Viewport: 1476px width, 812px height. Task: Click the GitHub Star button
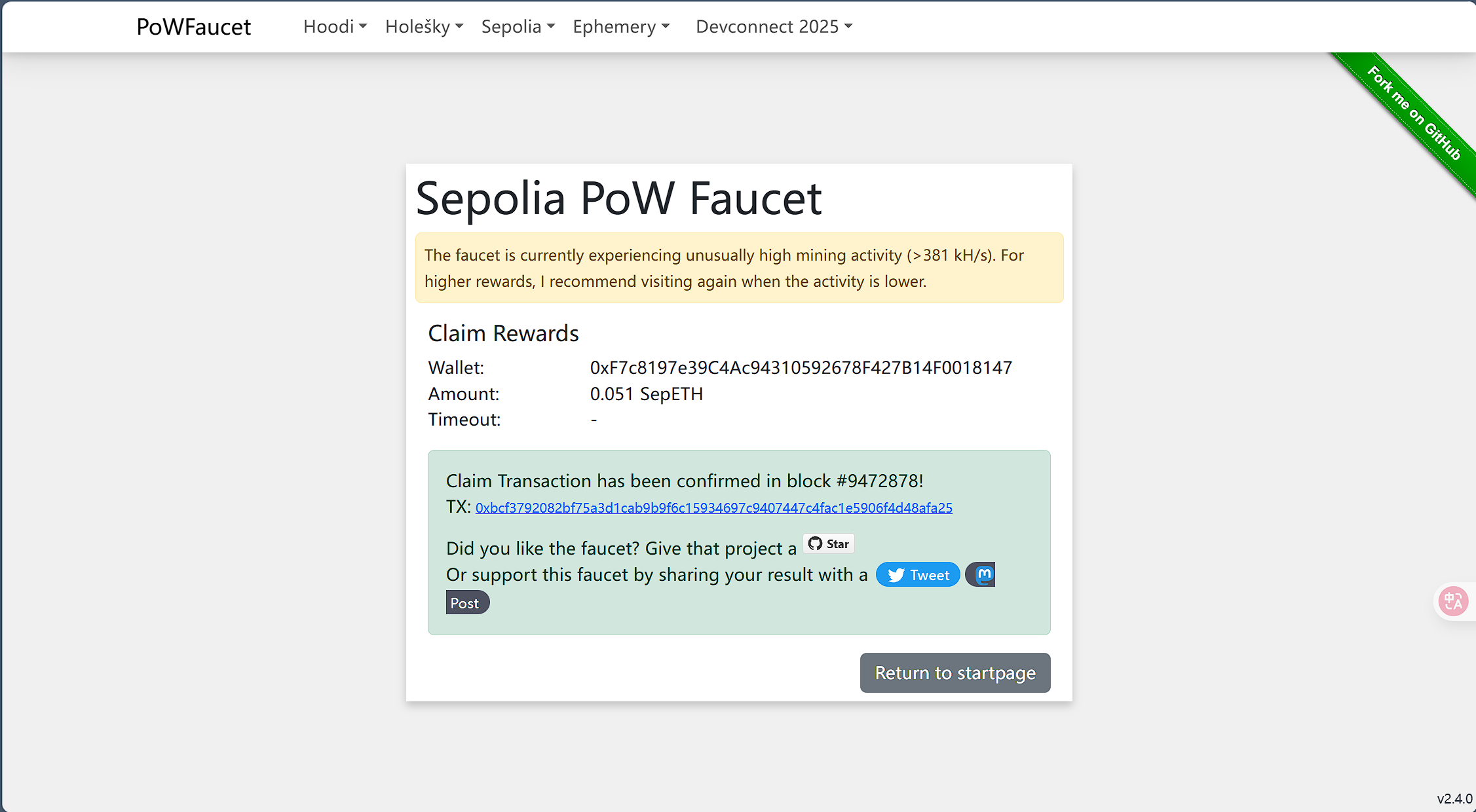click(829, 544)
